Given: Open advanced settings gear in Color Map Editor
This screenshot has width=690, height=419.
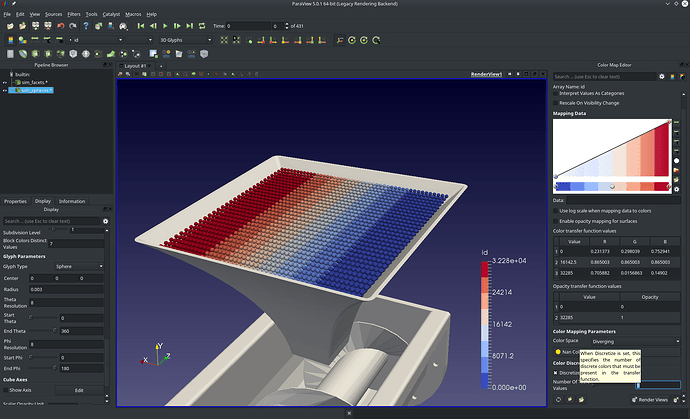Looking at the screenshot, I should (x=661, y=76).
